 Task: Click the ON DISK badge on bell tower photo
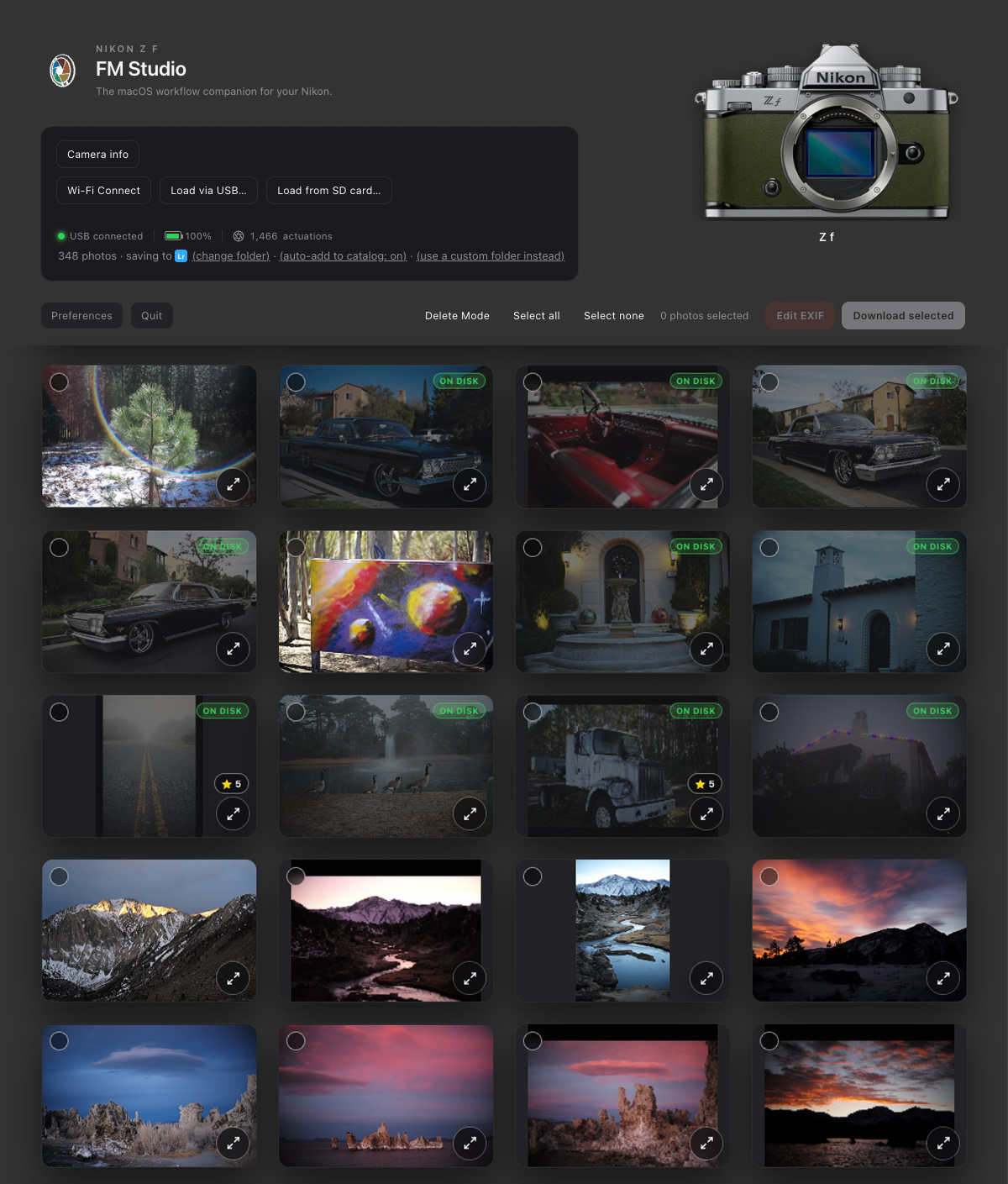(x=932, y=546)
